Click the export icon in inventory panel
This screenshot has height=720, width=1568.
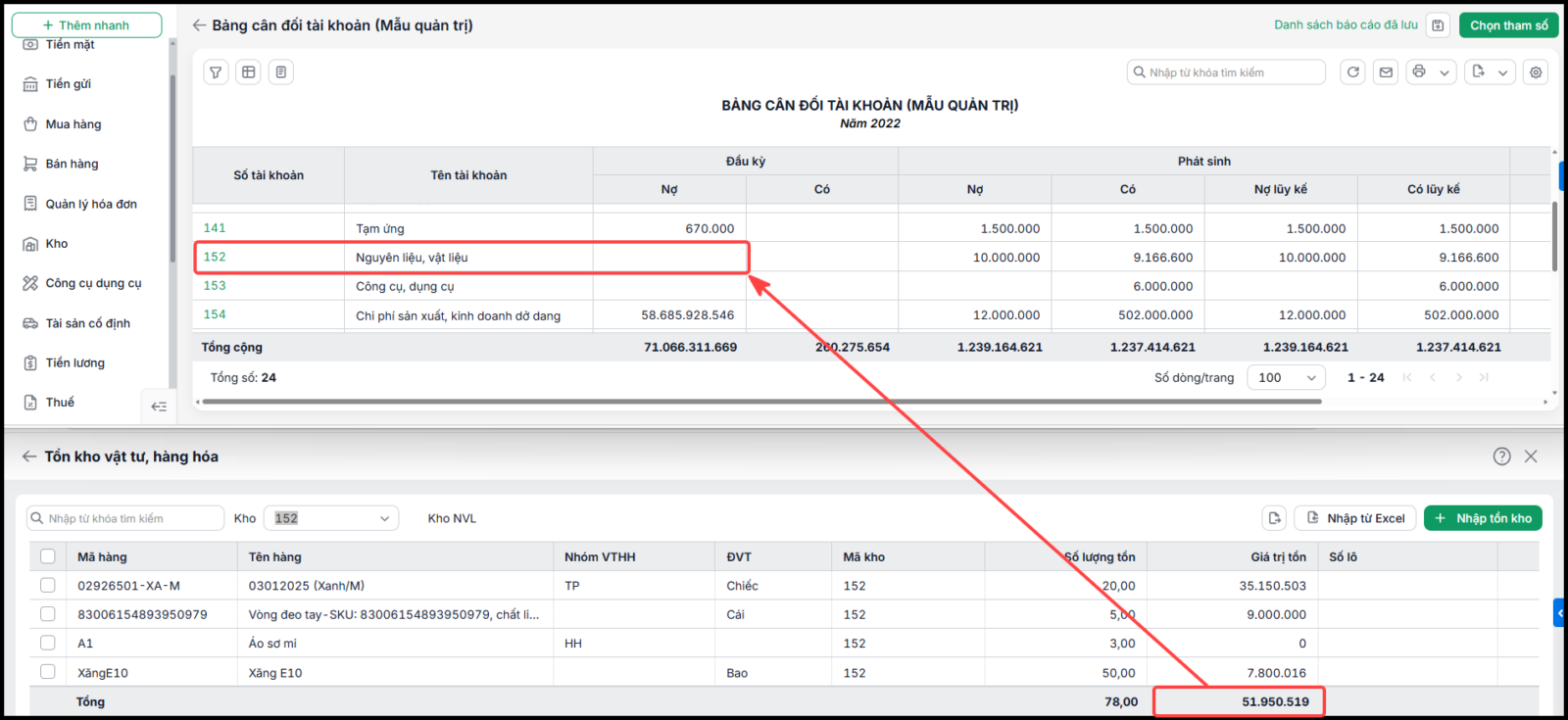(x=1274, y=518)
